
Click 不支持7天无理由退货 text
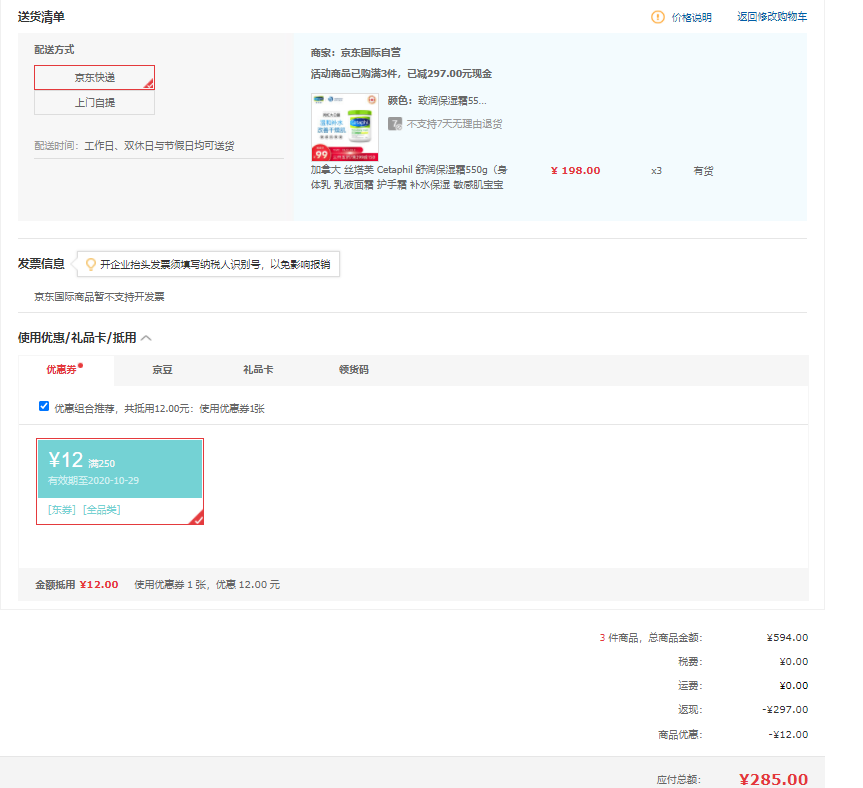coord(454,124)
